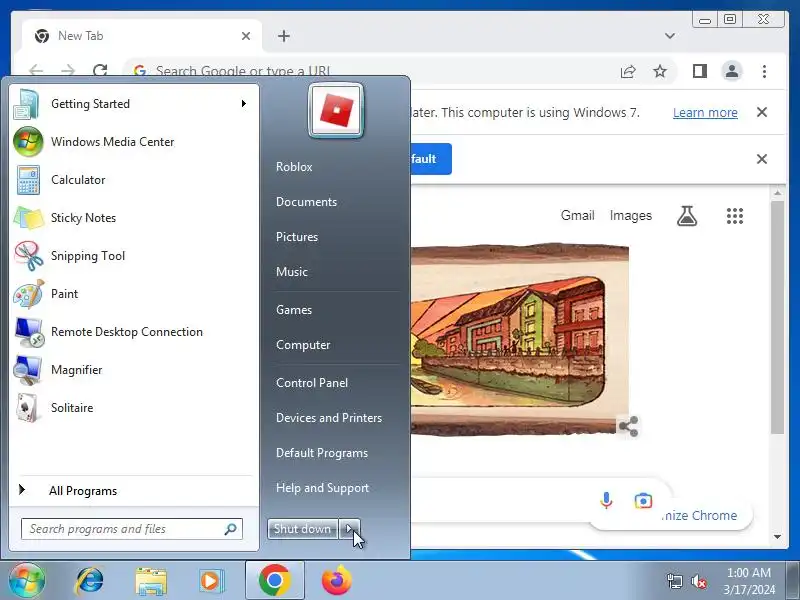The width and height of the screenshot is (800, 600).
Task: Share the Google Doodle
Action: coord(628,427)
